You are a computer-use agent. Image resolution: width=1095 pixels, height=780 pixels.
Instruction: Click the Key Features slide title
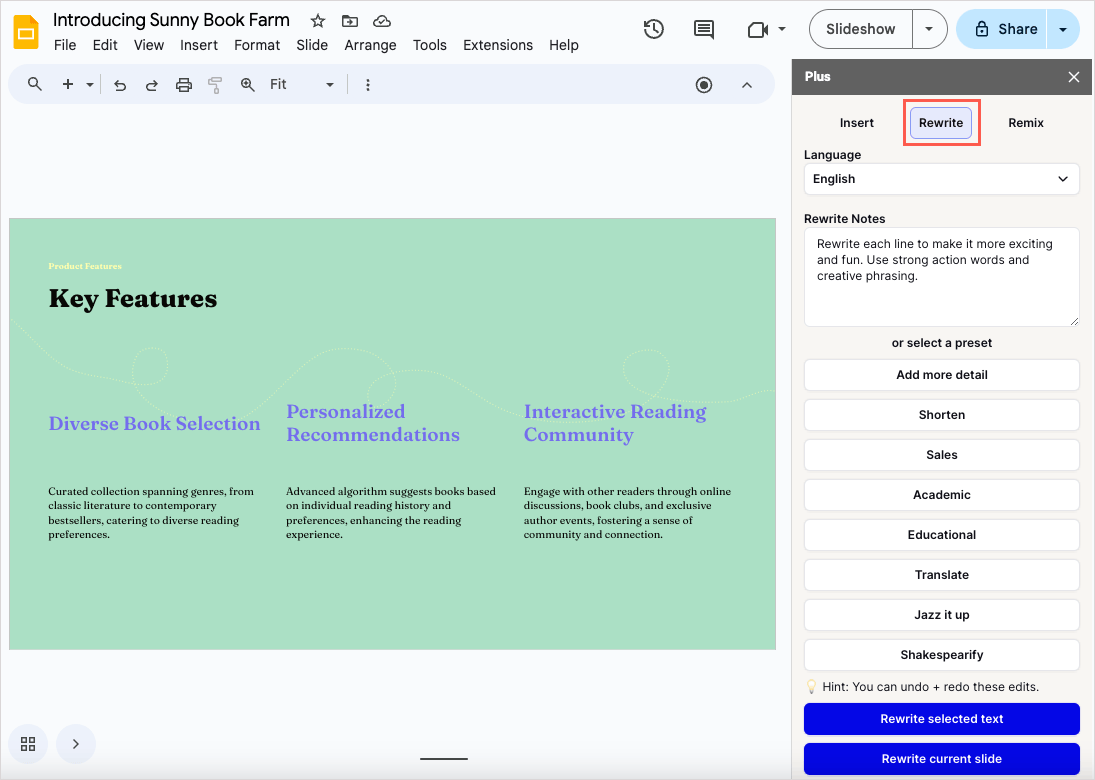133,299
